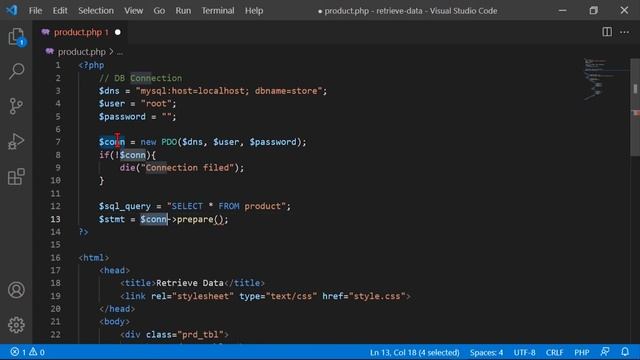The width and height of the screenshot is (640, 360).
Task: Click the <body> tag on line 21
Action: click(115, 322)
